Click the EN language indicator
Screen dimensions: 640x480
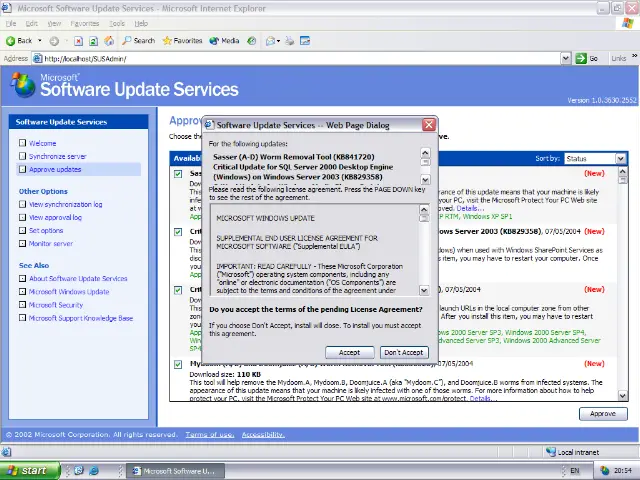point(575,471)
